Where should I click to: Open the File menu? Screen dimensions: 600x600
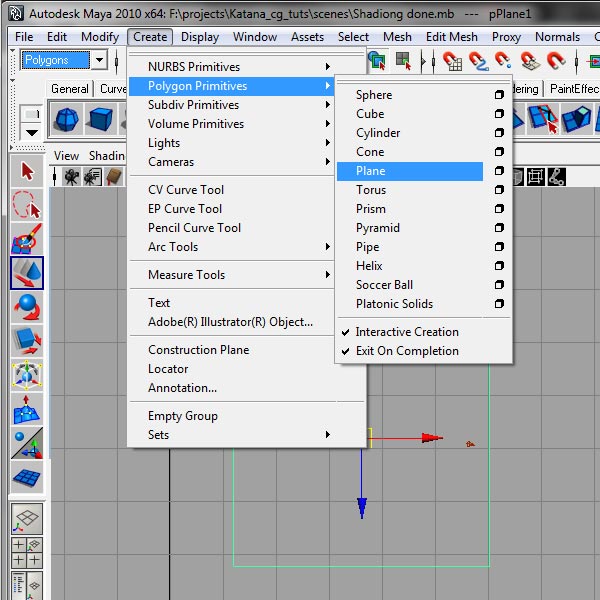pos(24,37)
